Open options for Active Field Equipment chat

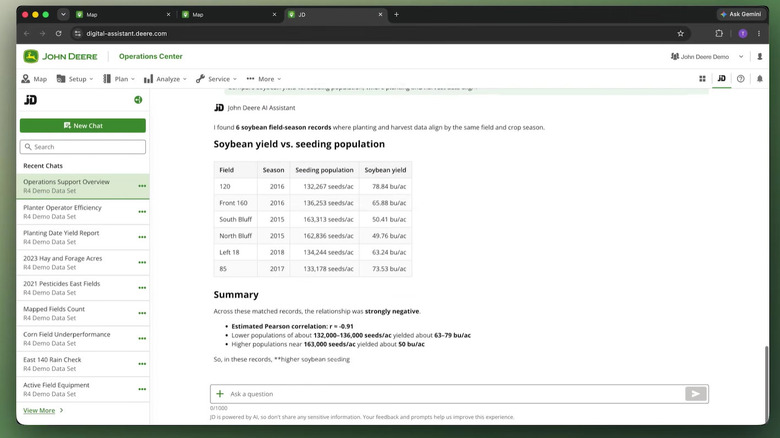[142, 389]
